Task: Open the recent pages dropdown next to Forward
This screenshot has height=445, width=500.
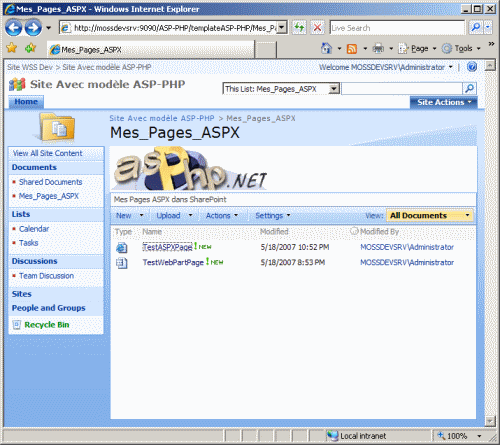Action: 49,28
